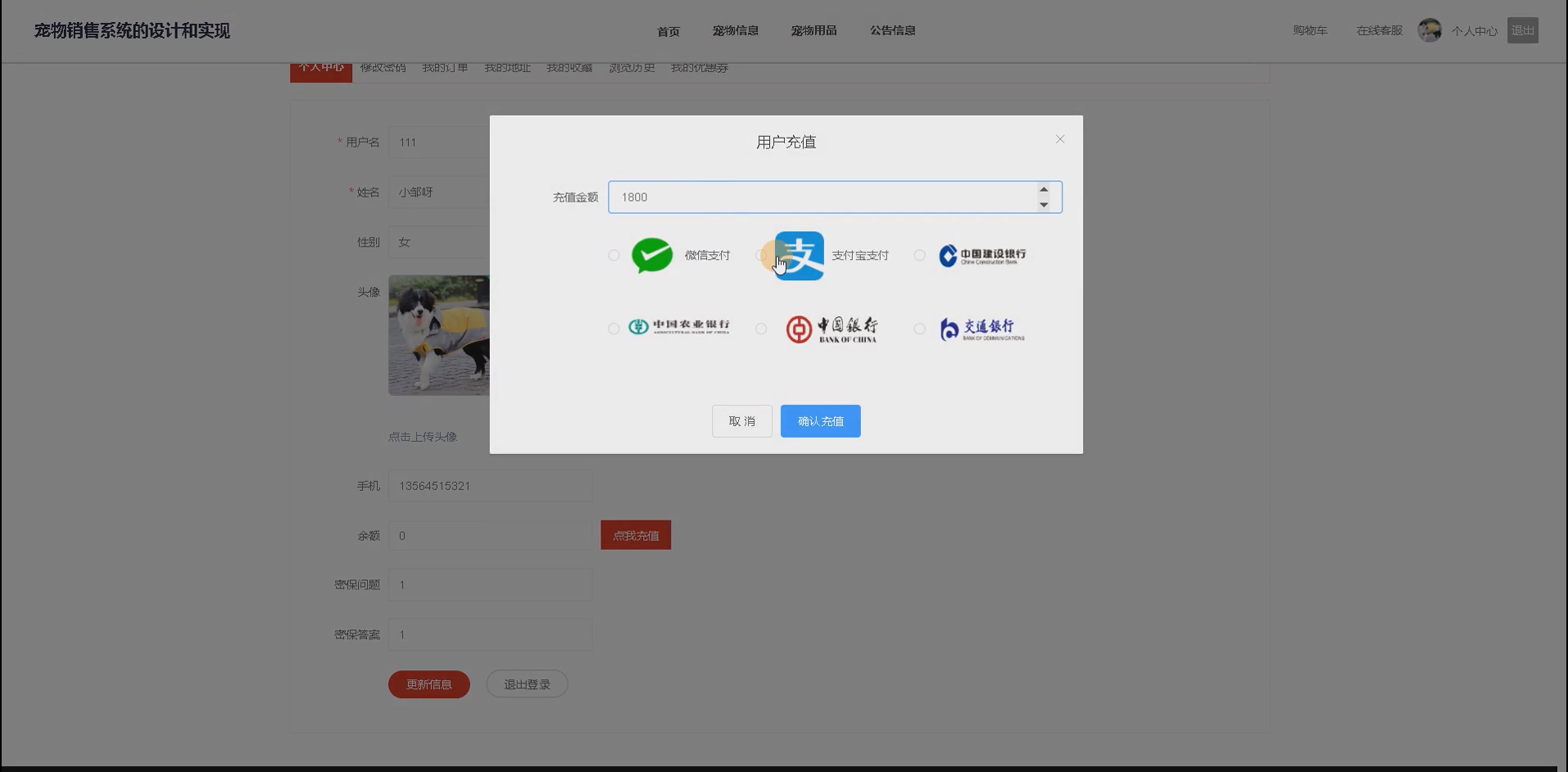The height and width of the screenshot is (772, 1568).
Task: Increase recharge amount with the up arrow
Action: coord(1044,189)
